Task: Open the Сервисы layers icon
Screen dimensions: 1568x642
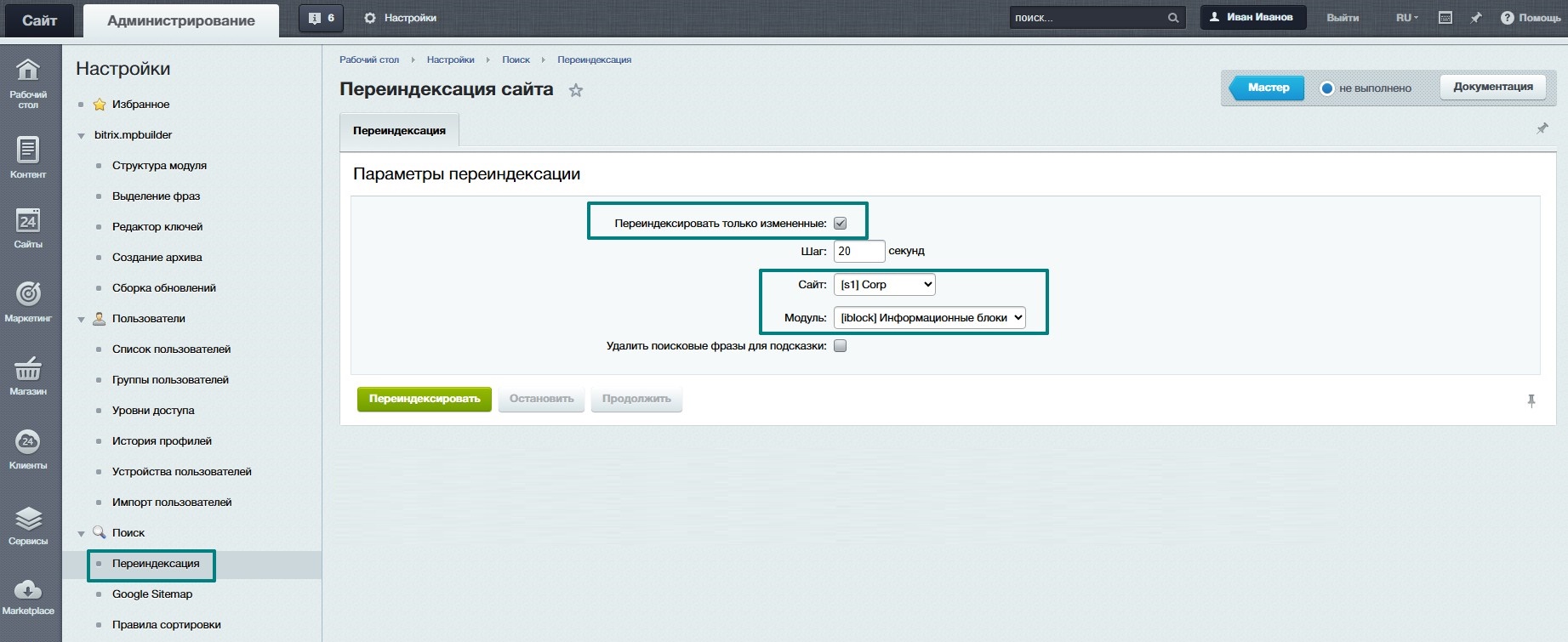Action: click(28, 519)
